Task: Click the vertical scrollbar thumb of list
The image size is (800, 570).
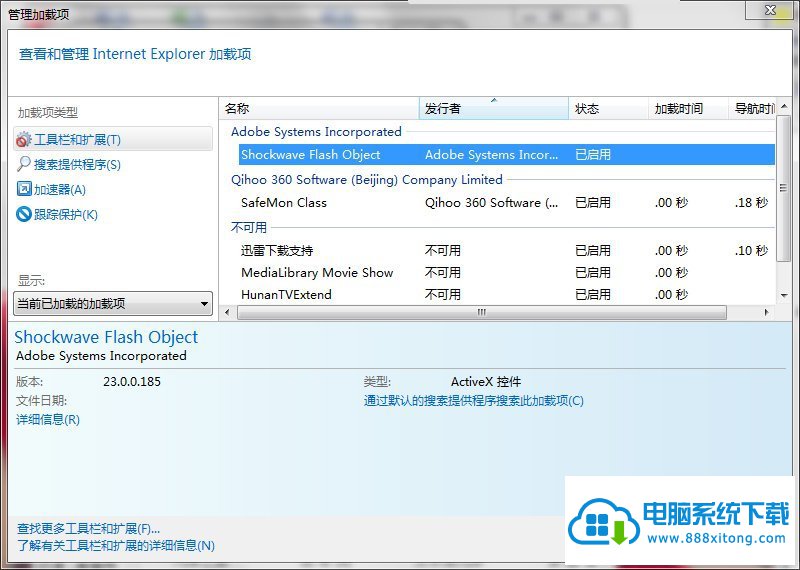Action: pos(784,188)
